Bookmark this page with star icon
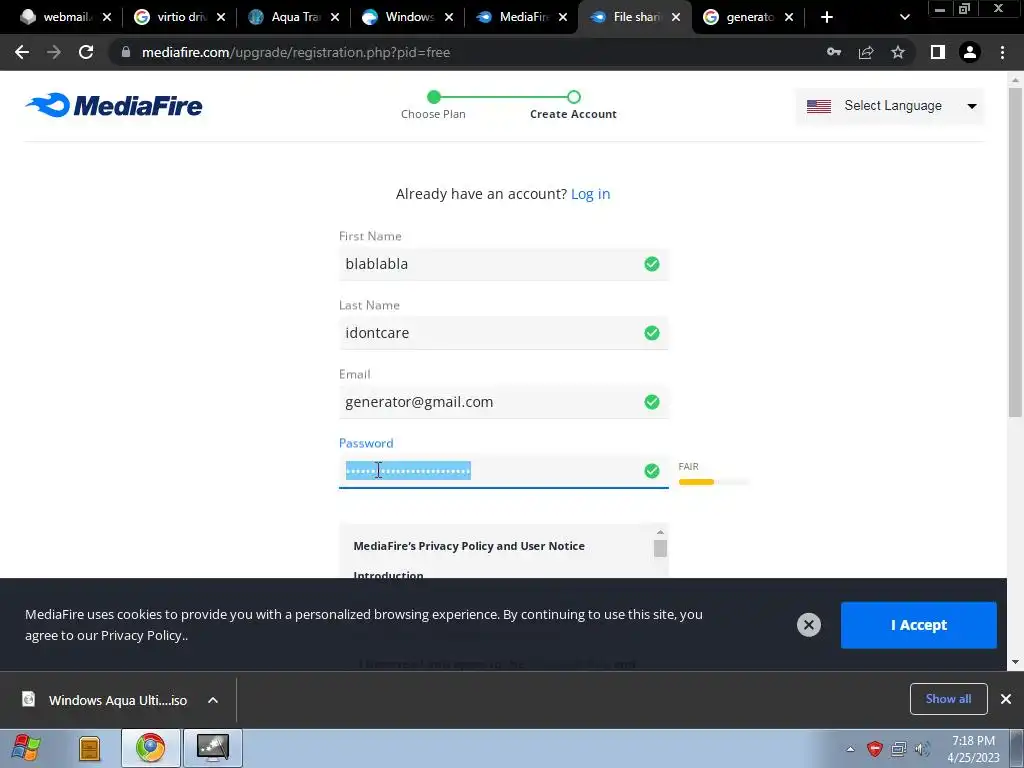 (x=898, y=52)
